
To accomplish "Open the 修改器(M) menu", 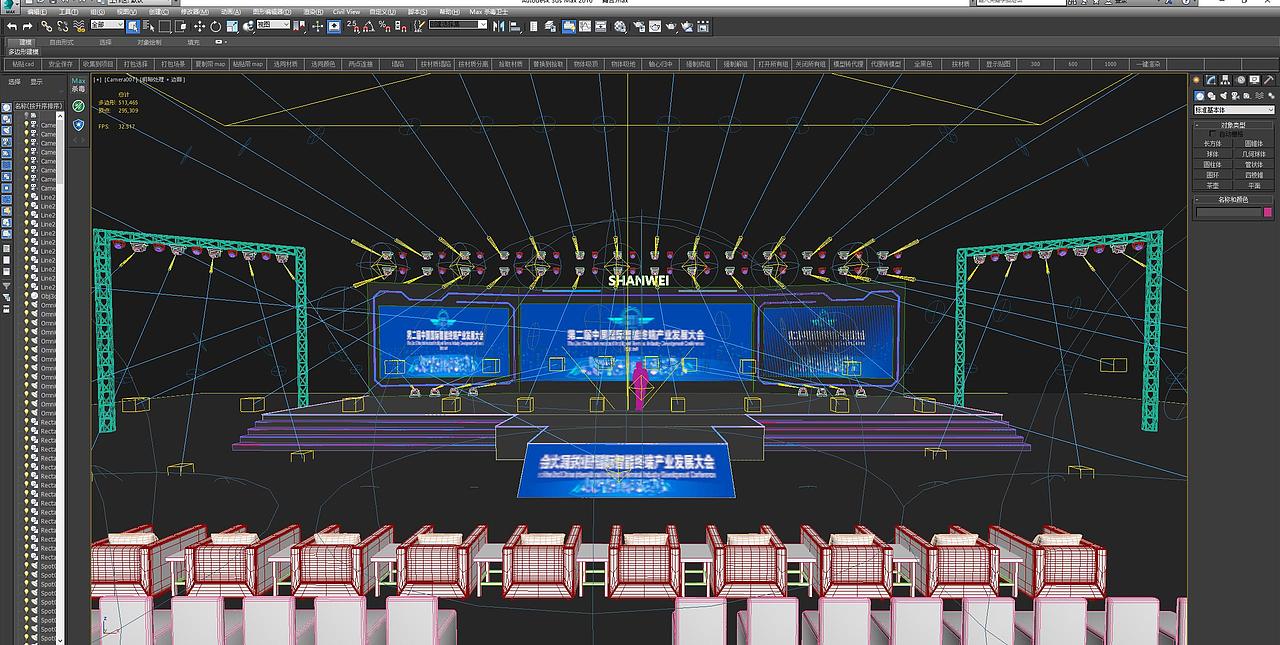I will point(195,11).
